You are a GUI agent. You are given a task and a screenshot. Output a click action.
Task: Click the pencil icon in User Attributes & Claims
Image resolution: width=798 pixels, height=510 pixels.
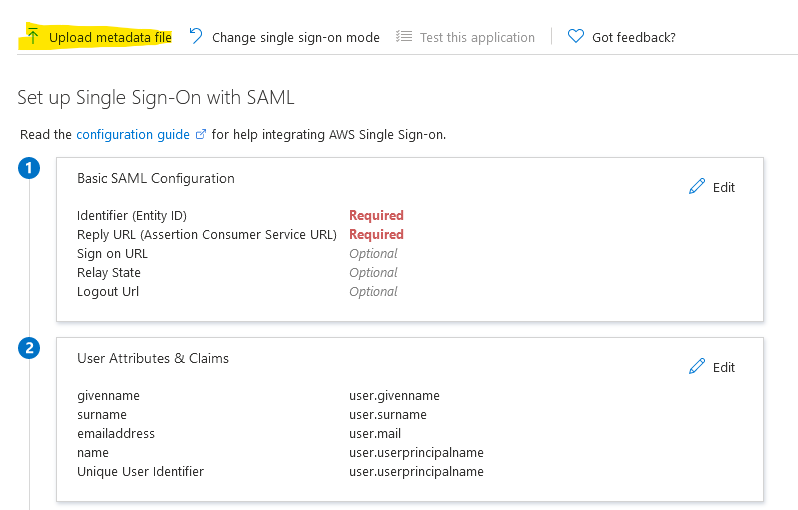(697, 366)
